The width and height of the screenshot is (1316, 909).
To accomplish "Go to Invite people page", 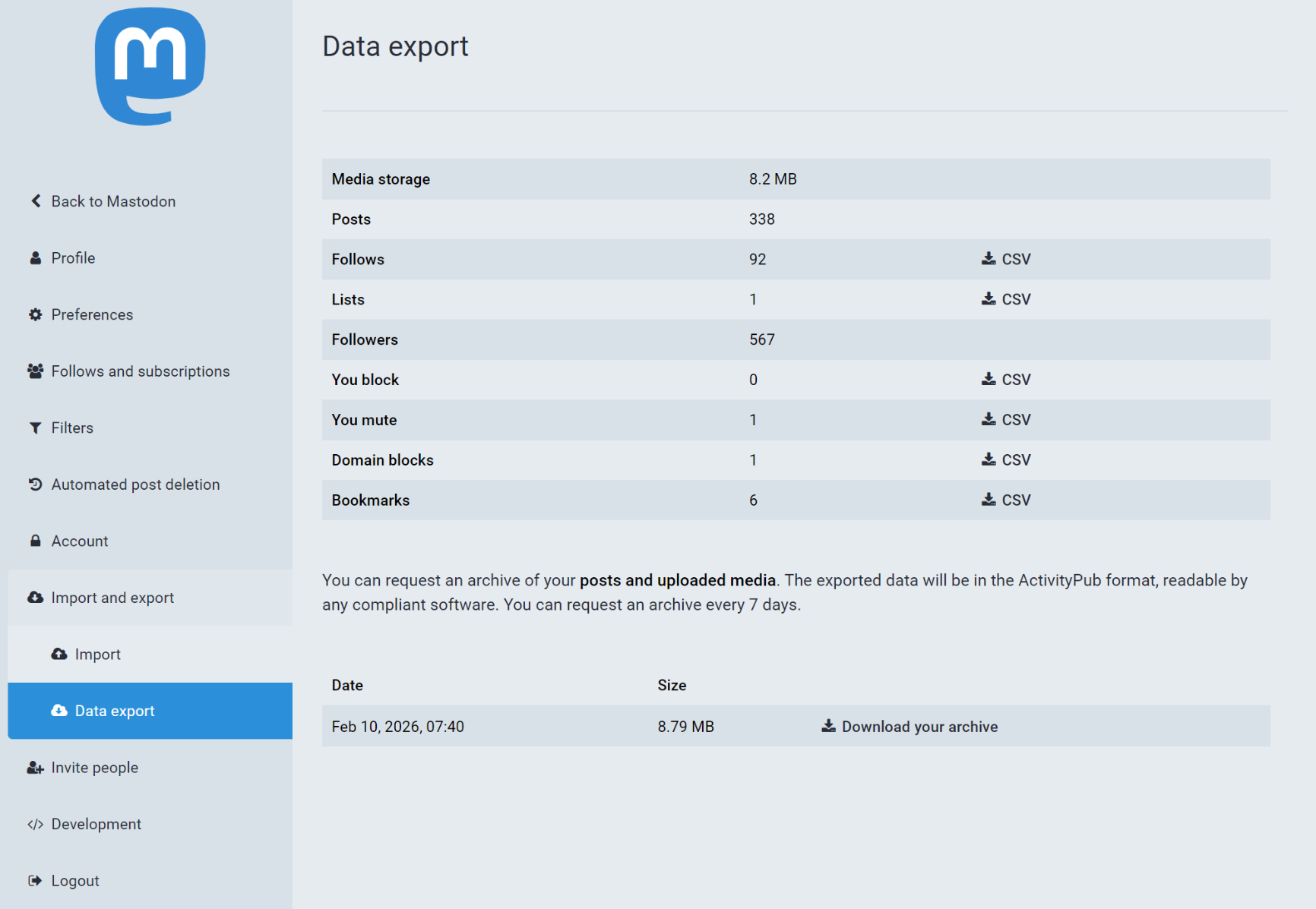I will pyautogui.click(x=94, y=768).
